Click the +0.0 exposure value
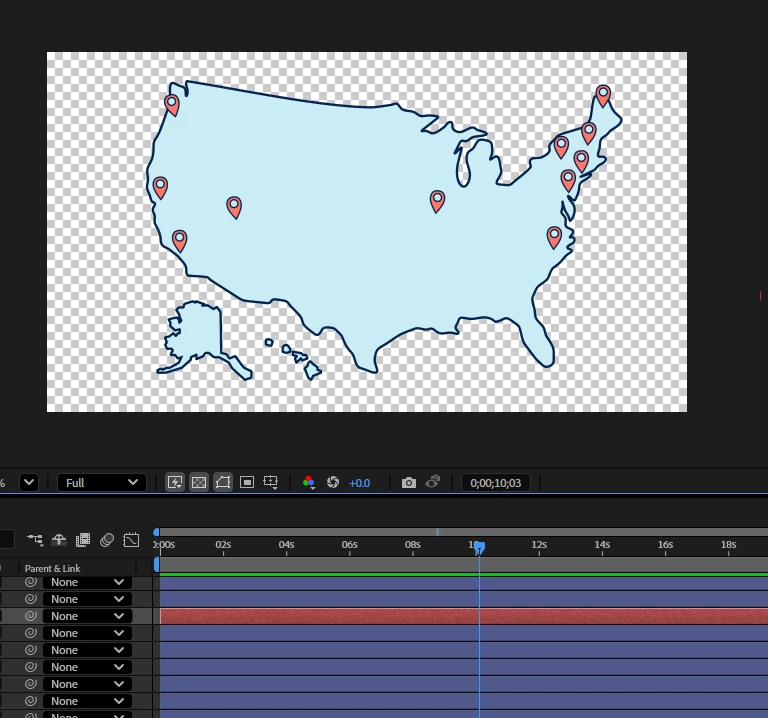This screenshot has height=718, width=768. point(360,483)
